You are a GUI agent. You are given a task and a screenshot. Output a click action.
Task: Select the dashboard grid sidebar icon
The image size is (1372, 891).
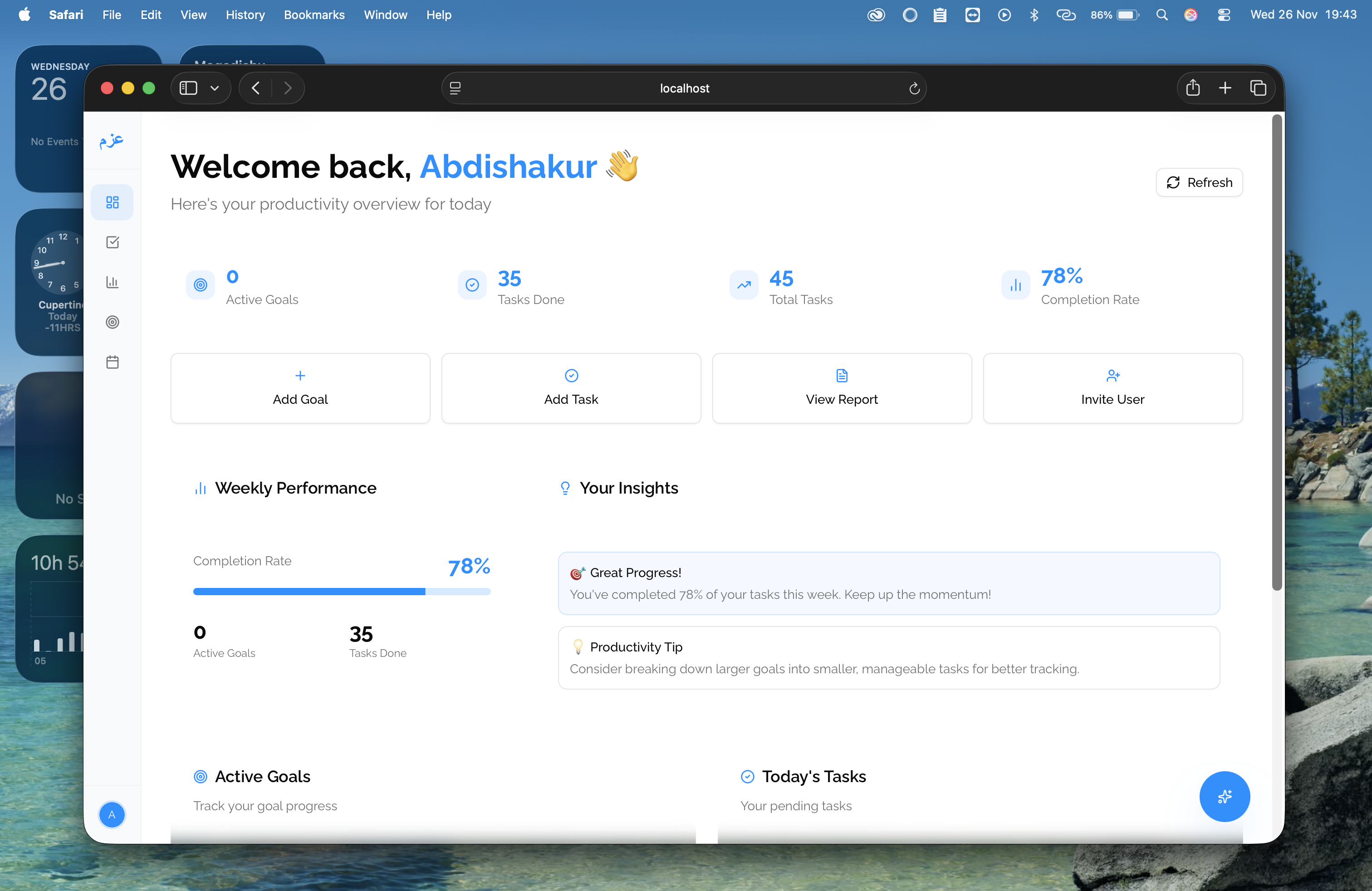tap(113, 202)
